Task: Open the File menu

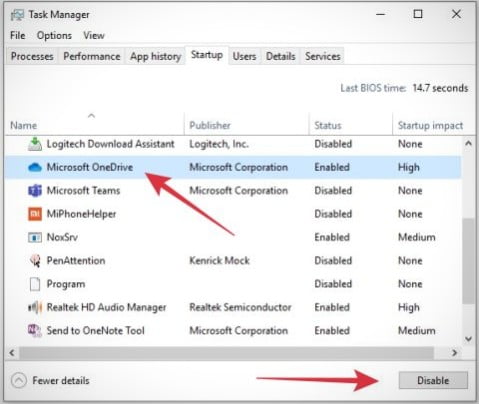Action: [18, 35]
